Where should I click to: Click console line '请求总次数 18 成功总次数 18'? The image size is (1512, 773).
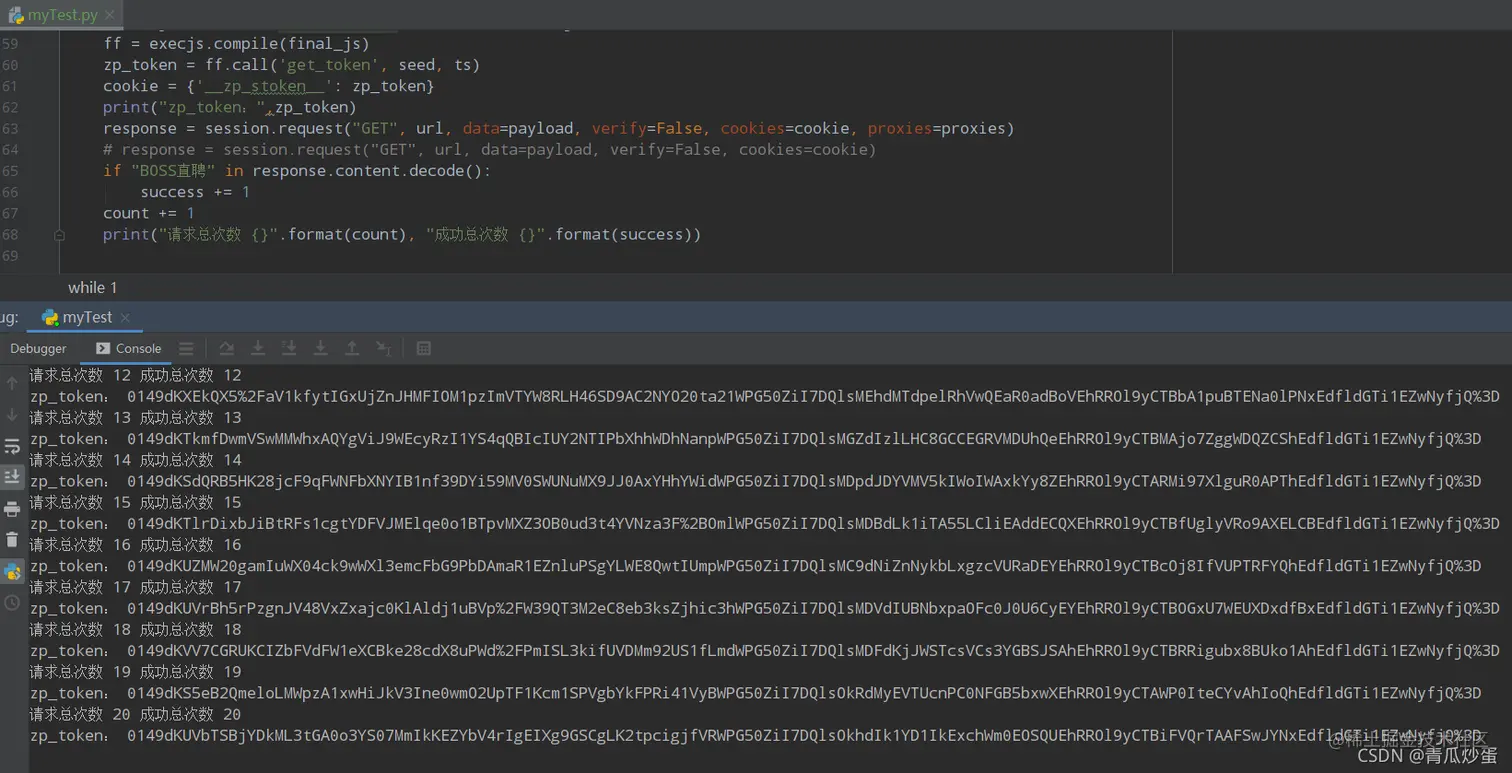[x=136, y=629]
